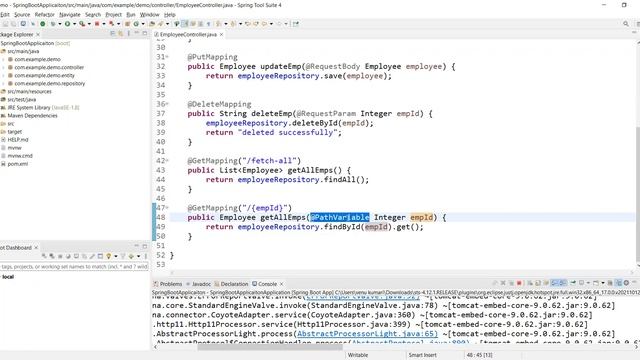Viewport: 640px width, 360px height.
Task: Collapse the method fold marker at line 31
Action: point(167,57)
